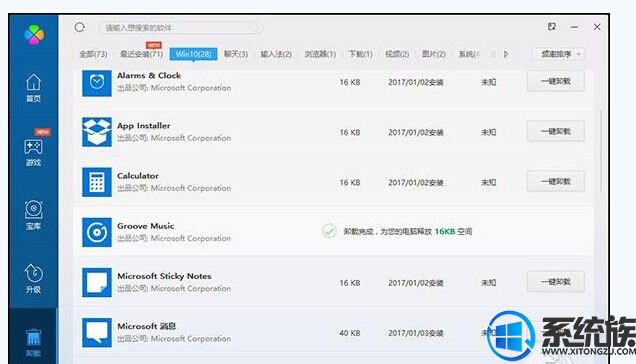
Task: Click the 16KB freed space message
Action: pos(408,231)
